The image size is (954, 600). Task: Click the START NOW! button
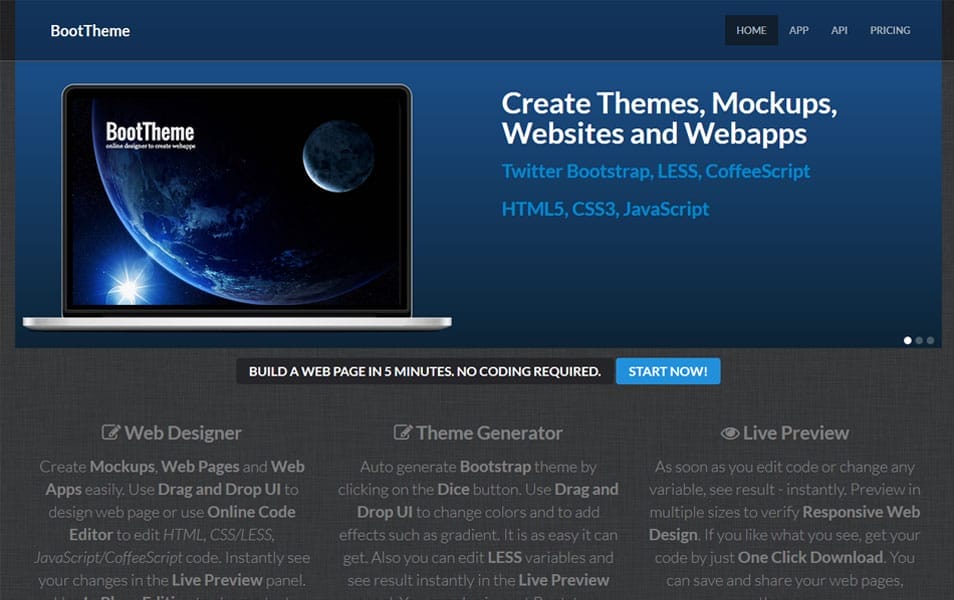(x=668, y=371)
